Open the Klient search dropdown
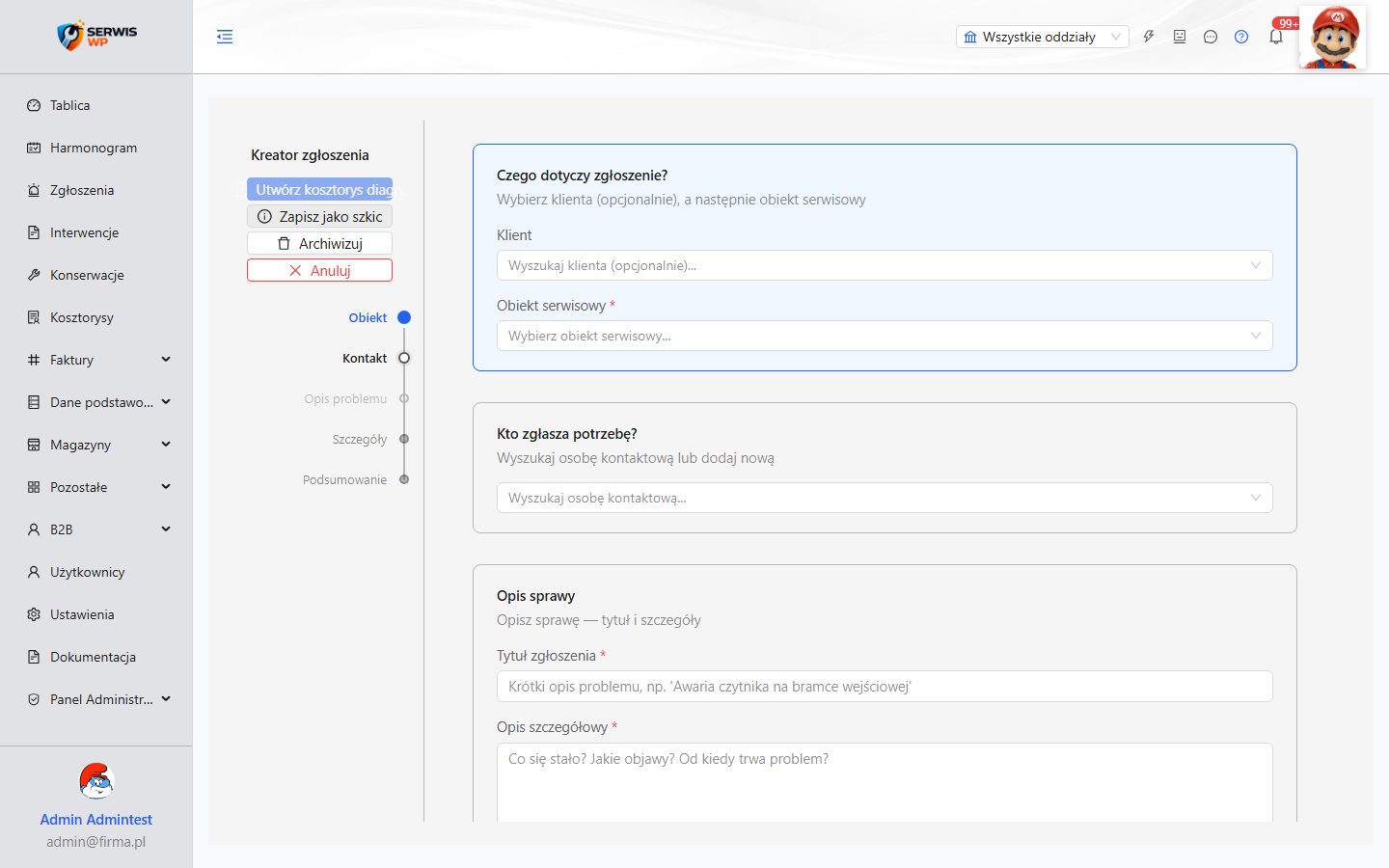This screenshot has width=1389, height=868. (885, 265)
